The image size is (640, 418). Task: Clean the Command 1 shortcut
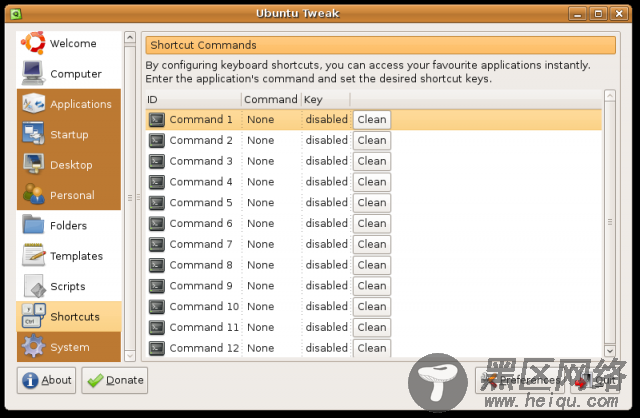click(371, 120)
